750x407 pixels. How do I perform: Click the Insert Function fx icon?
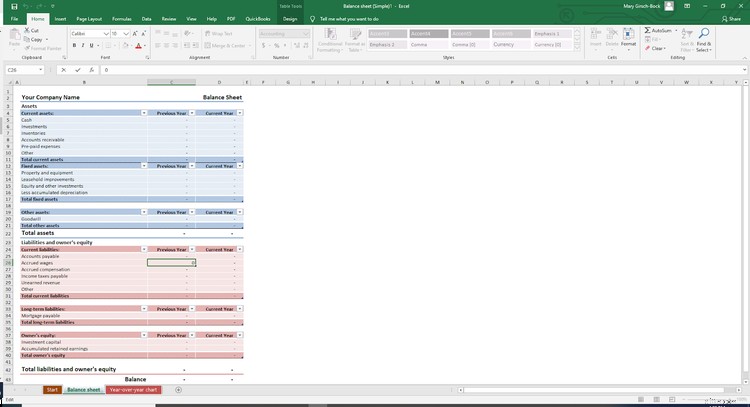(x=91, y=70)
